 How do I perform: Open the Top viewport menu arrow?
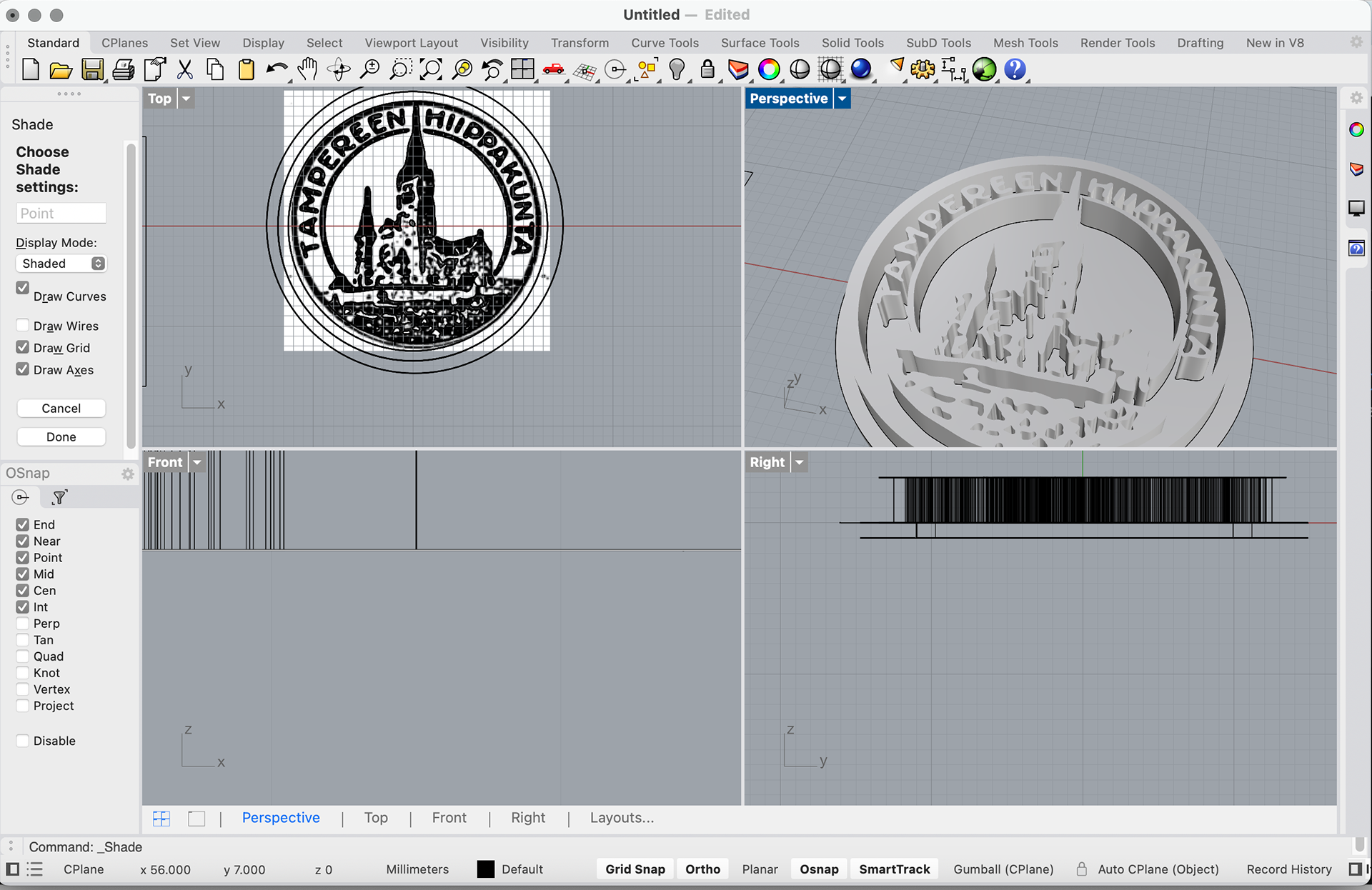[x=186, y=99]
